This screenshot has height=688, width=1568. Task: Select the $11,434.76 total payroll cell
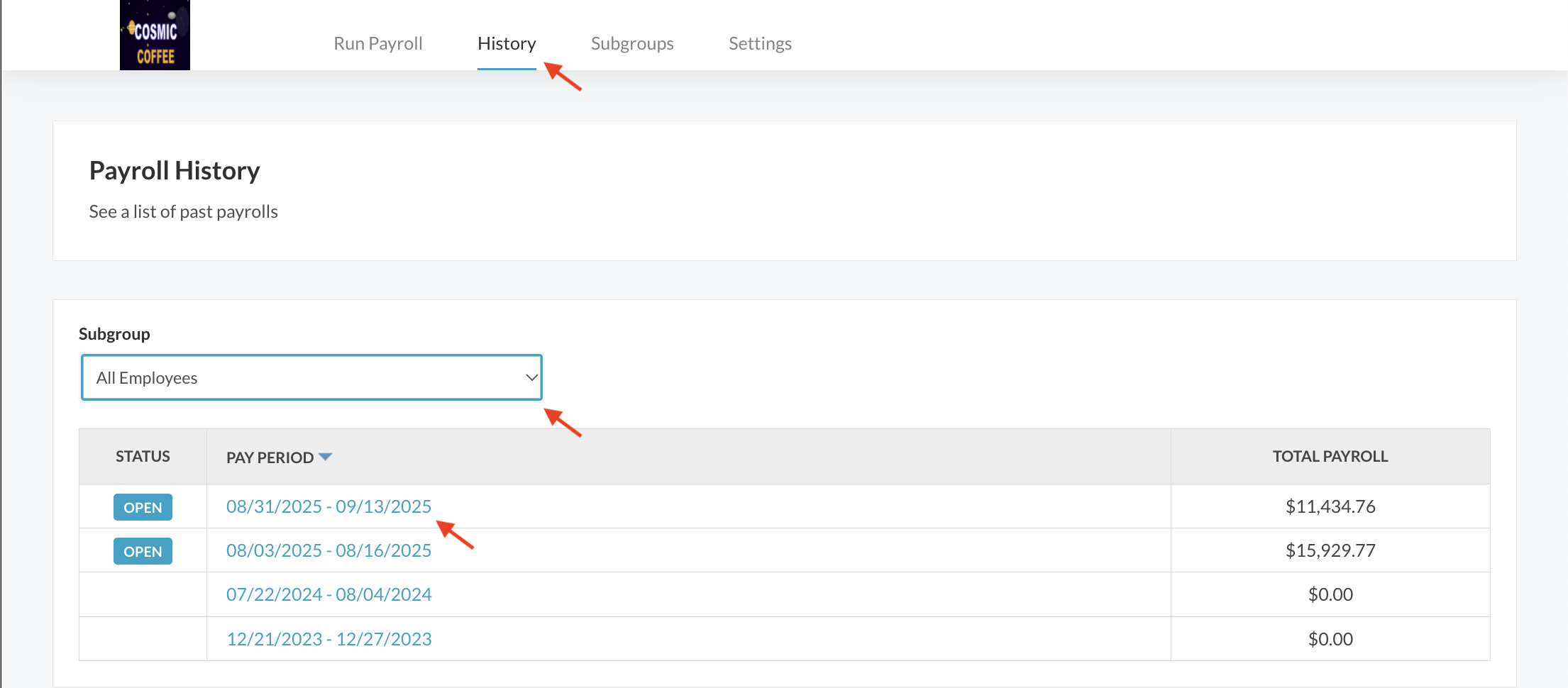coord(1330,506)
